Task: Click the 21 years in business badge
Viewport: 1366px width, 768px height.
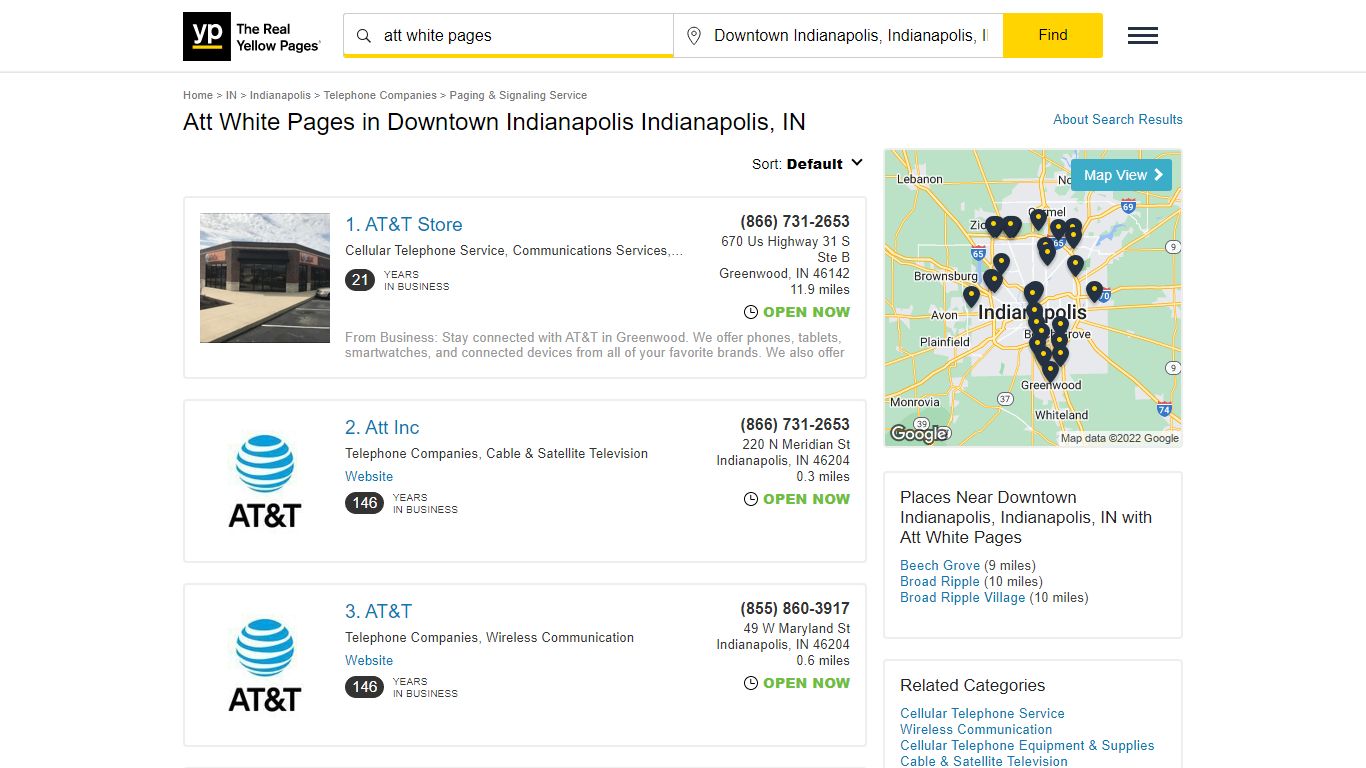Action: click(x=360, y=280)
